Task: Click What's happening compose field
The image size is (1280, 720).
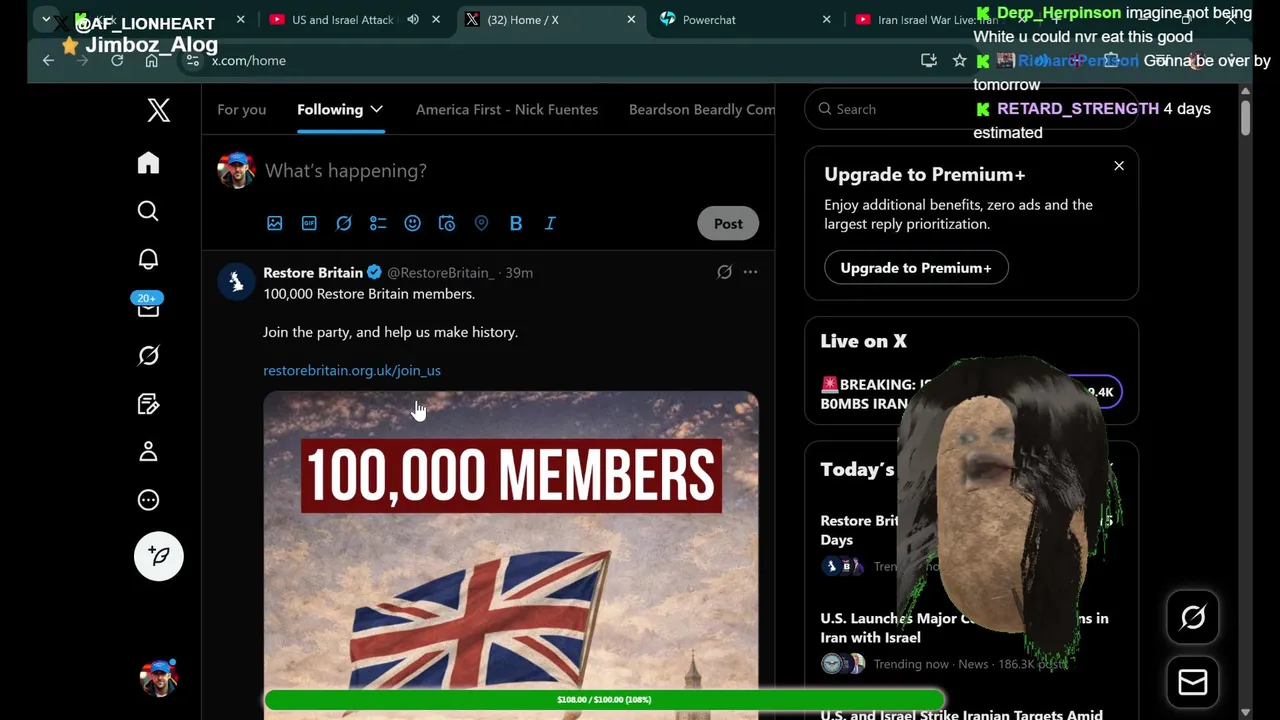Action: (346, 171)
